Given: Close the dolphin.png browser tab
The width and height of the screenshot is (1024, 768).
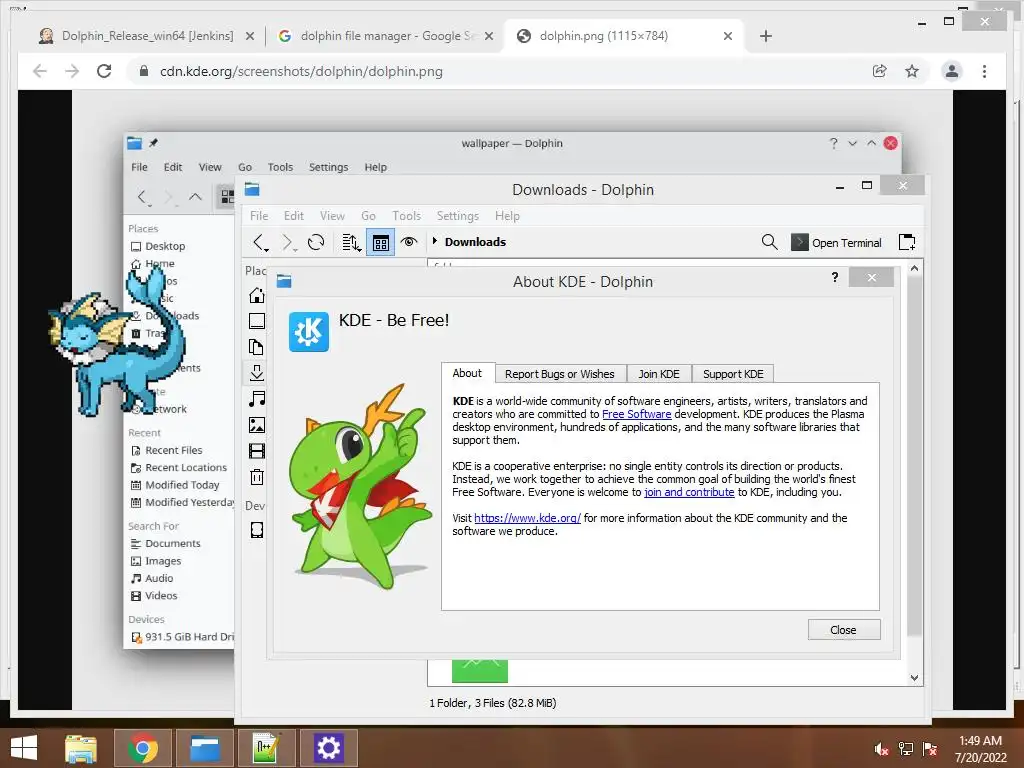Looking at the screenshot, I should (728, 36).
